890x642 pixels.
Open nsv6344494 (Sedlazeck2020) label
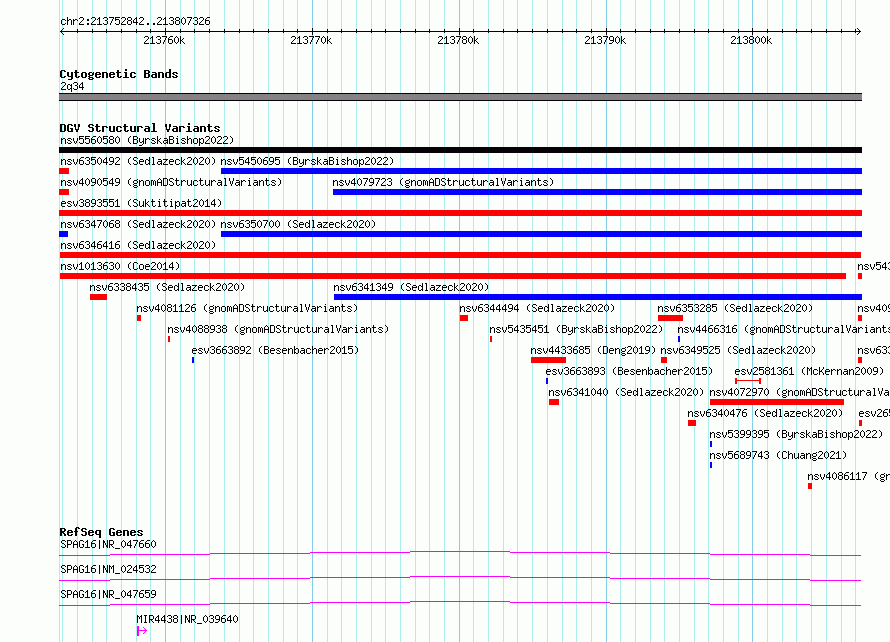click(x=537, y=308)
